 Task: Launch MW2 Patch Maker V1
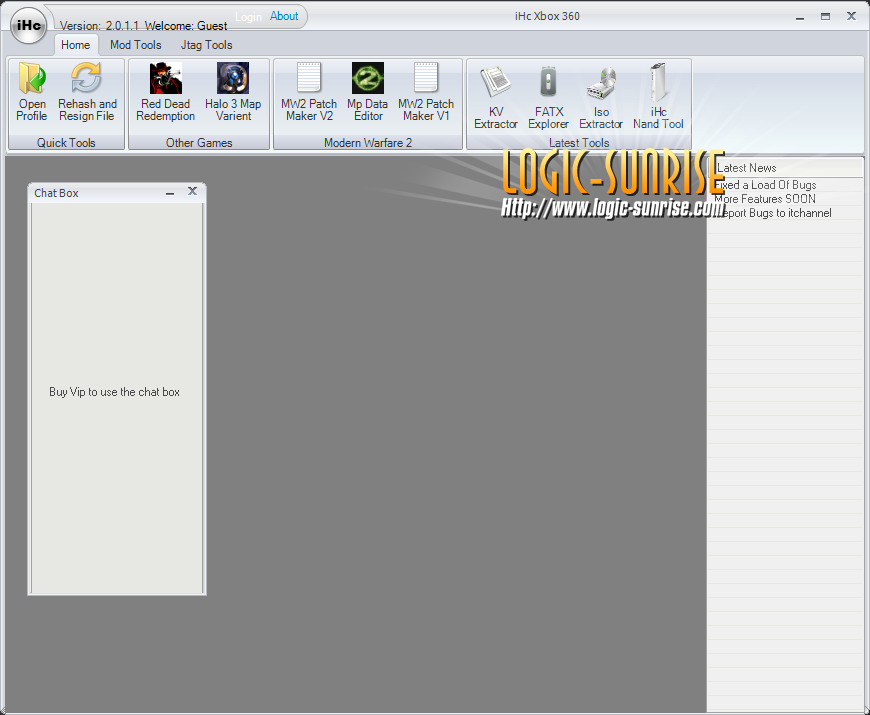pyautogui.click(x=426, y=92)
